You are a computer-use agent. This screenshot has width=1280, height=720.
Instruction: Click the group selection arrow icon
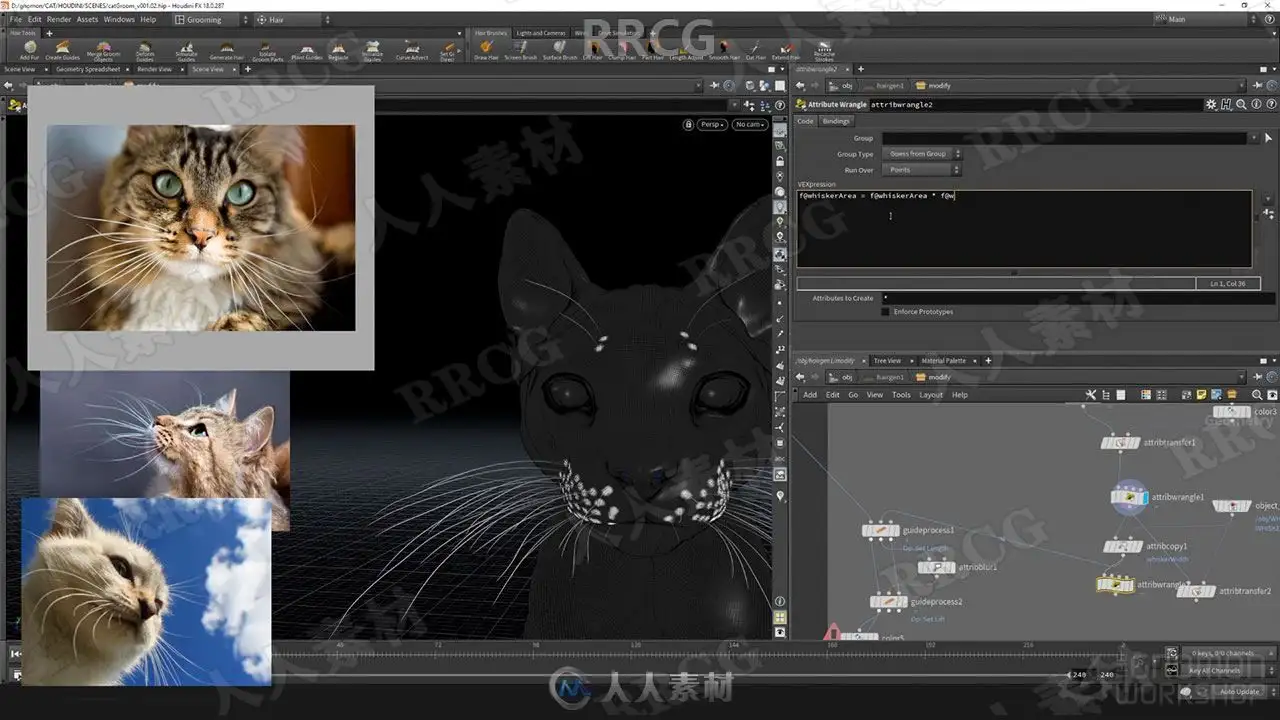[x=1268, y=138]
